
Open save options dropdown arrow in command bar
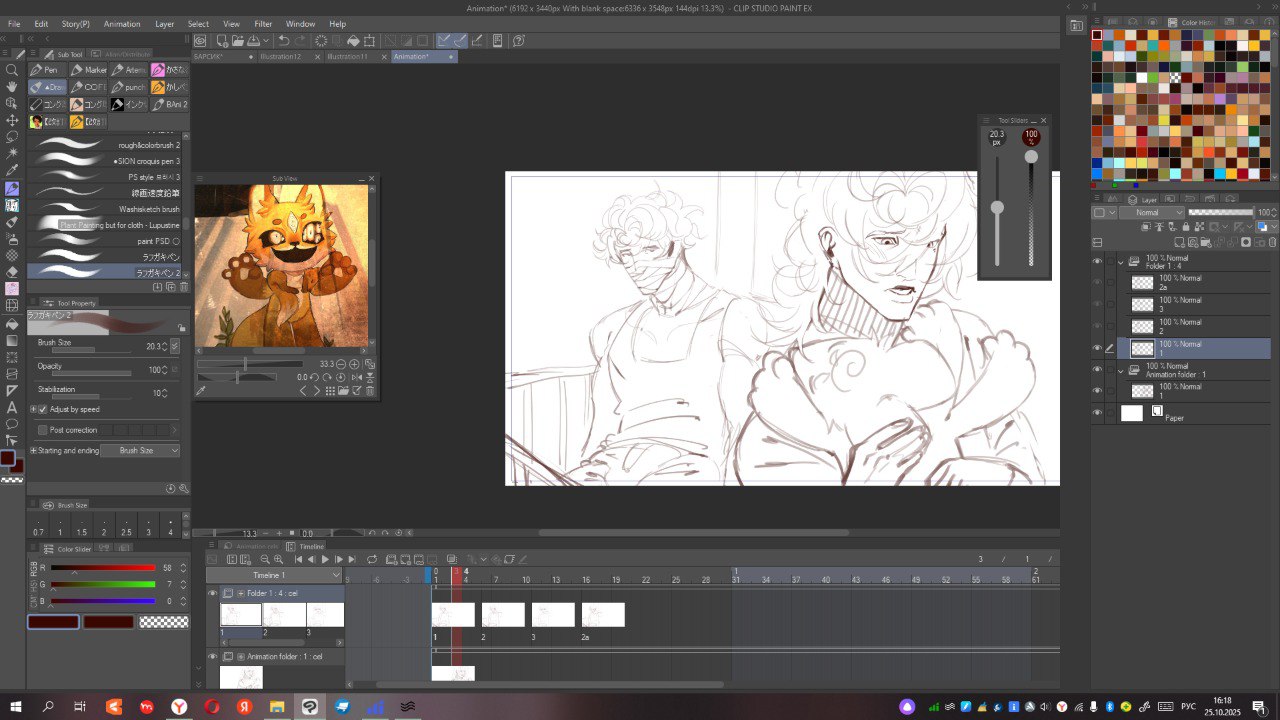tap(265, 41)
